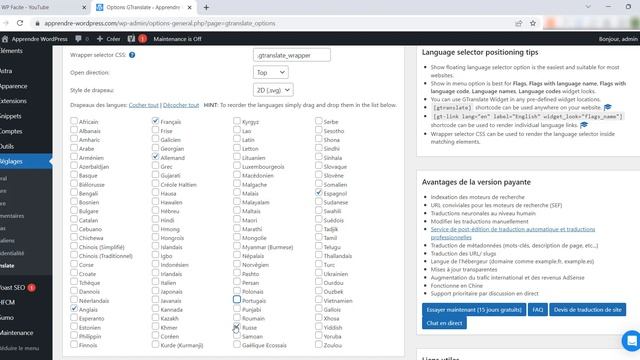Check the Turc language checkbox
The width and height of the screenshot is (640, 360).
[x=318, y=264]
